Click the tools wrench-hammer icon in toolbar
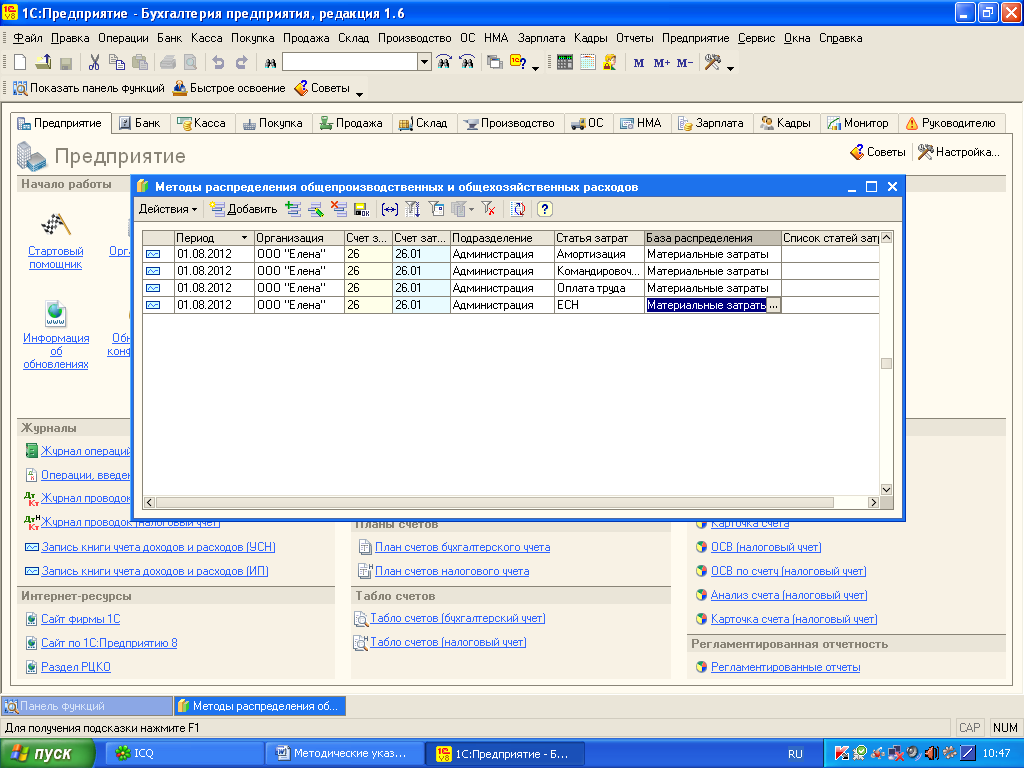Screen dimensions: 1024x768 (712, 63)
